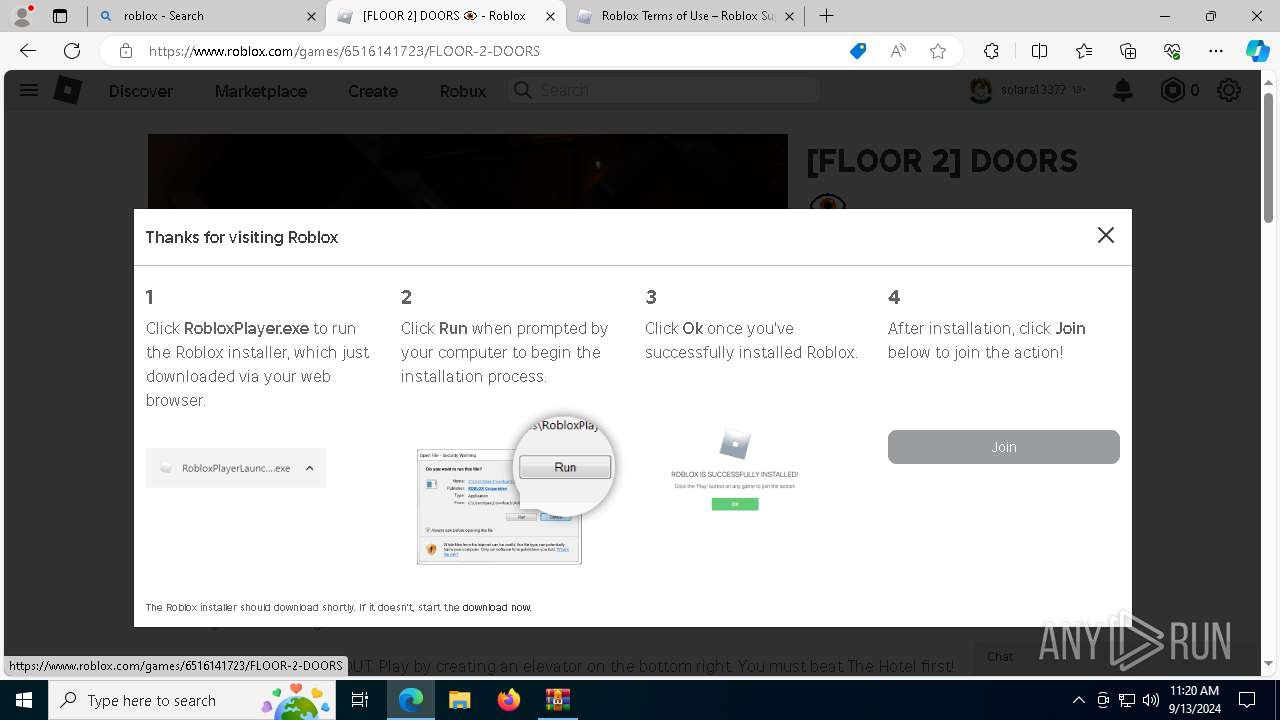
Task: Open WinRAR from taskbar
Action: click(557, 700)
